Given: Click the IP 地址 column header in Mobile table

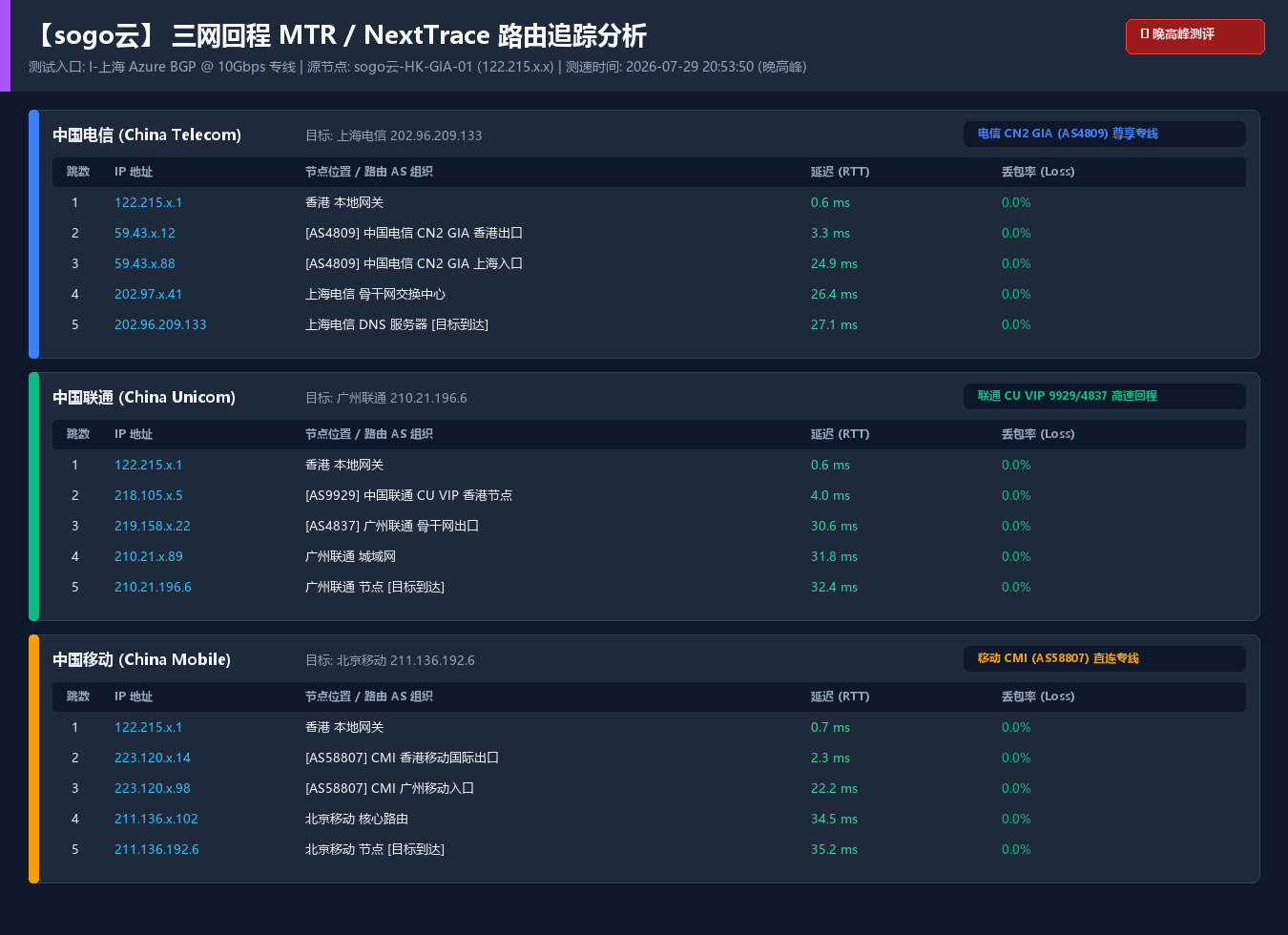Looking at the screenshot, I should 134,696.
